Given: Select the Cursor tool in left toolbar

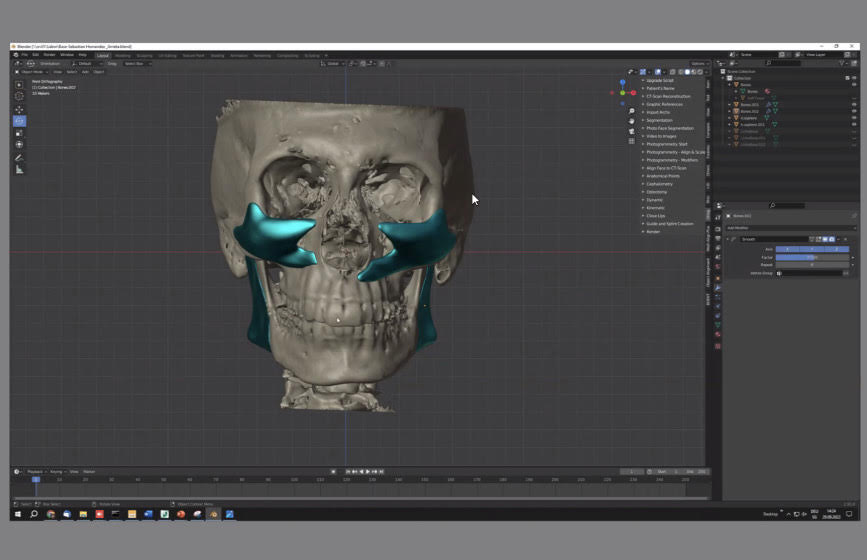Looking at the screenshot, I should click(x=19, y=96).
